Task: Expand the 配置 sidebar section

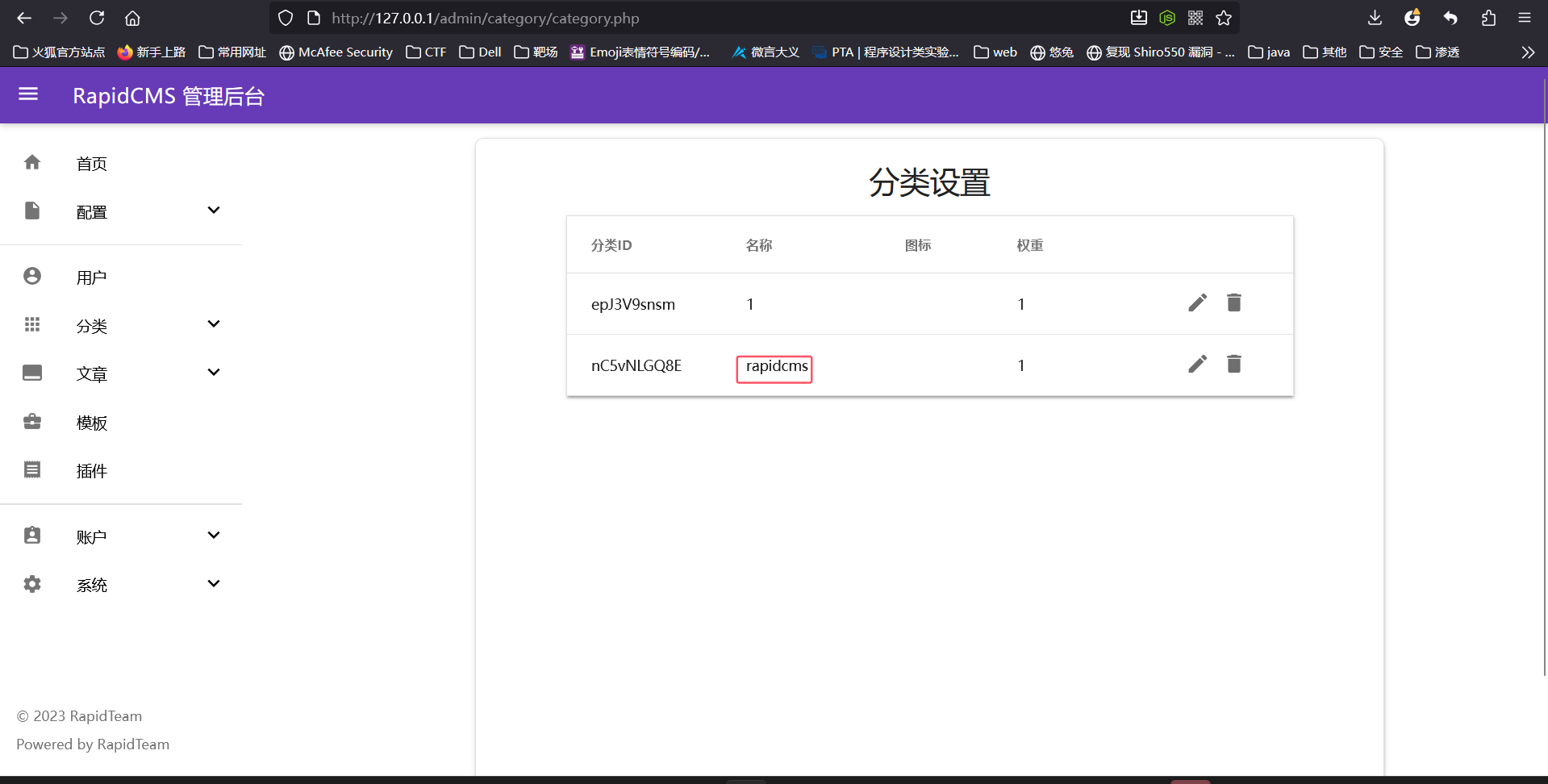Action: pyautogui.click(x=213, y=211)
